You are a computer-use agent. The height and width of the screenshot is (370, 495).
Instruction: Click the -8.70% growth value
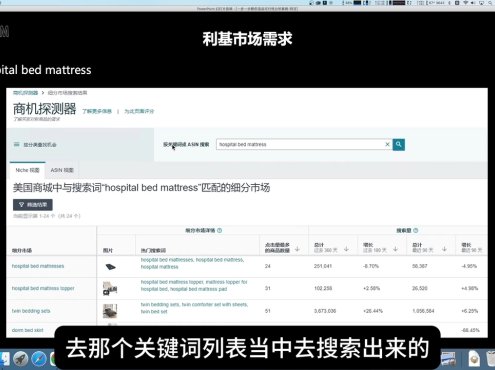(x=371, y=266)
